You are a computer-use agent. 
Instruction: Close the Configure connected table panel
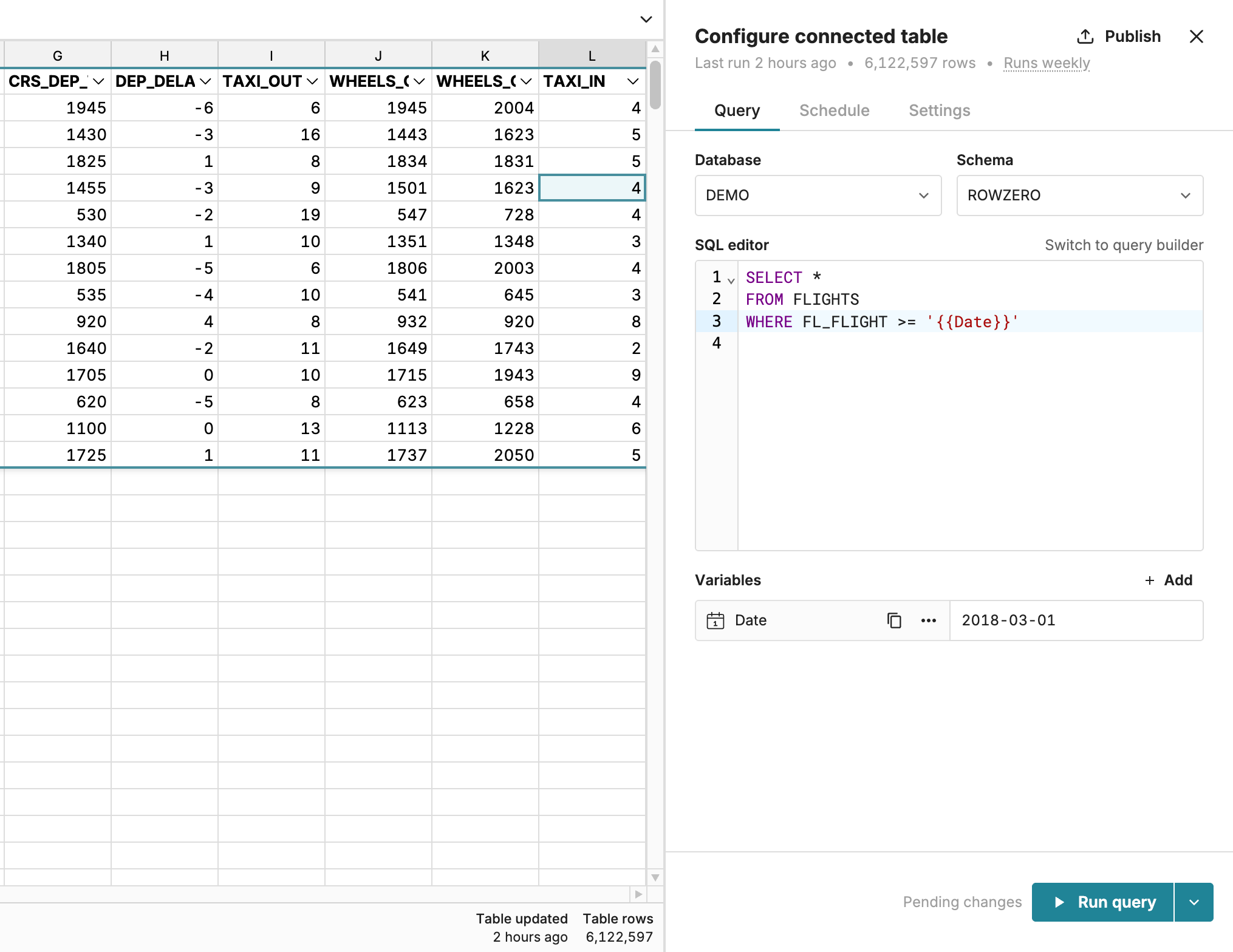point(1196,36)
